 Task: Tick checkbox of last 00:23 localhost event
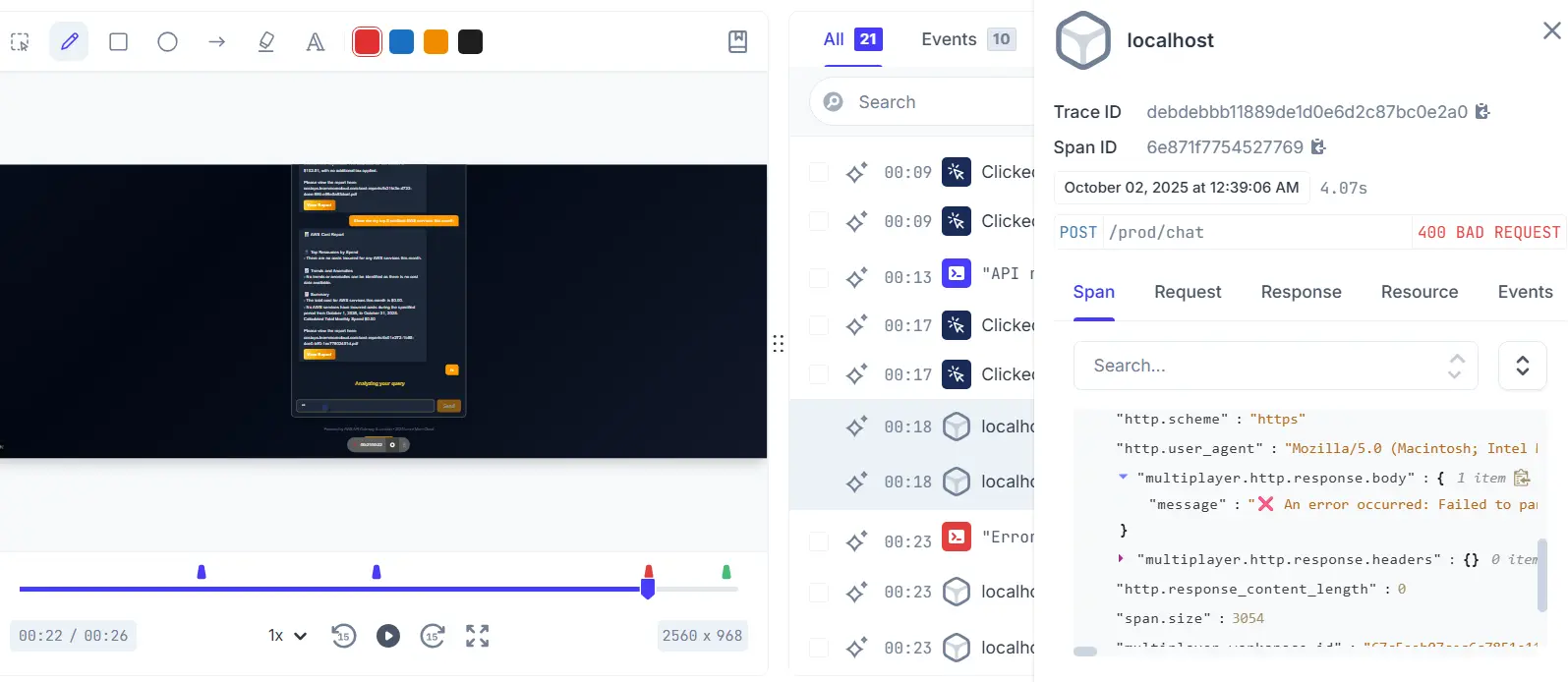[x=819, y=648]
